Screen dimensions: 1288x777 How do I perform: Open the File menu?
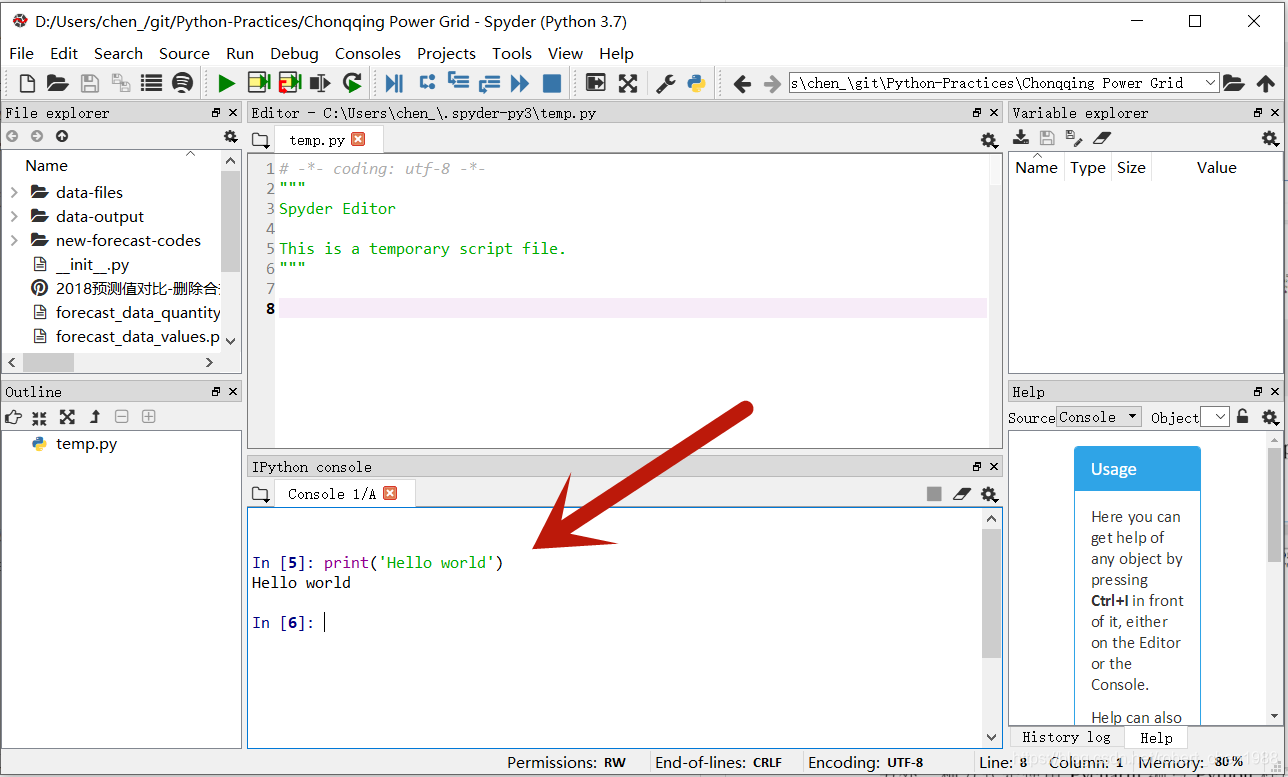[21, 53]
